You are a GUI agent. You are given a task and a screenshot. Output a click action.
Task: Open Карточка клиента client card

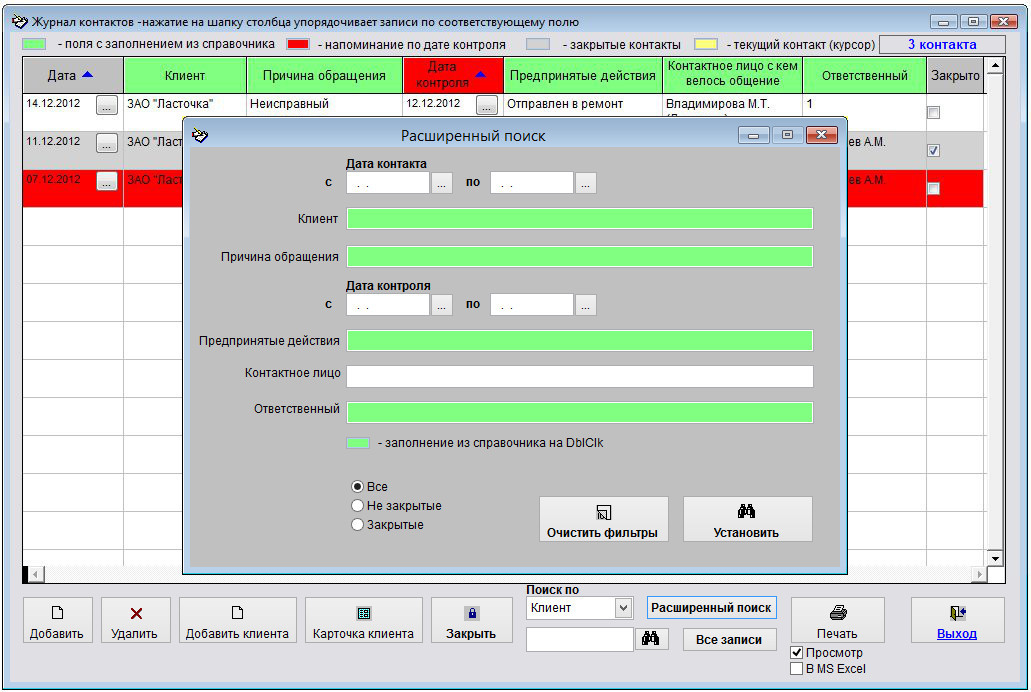(x=363, y=620)
